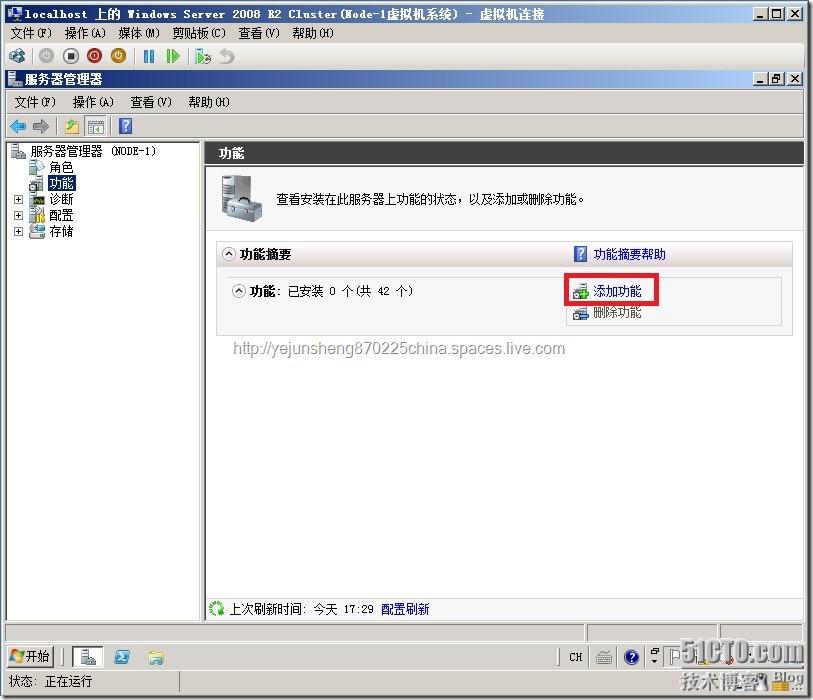The height and width of the screenshot is (700, 813).
Task: Minimize the 服务器管理器 window
Action: pyautogui.click(x=760, y=79)
